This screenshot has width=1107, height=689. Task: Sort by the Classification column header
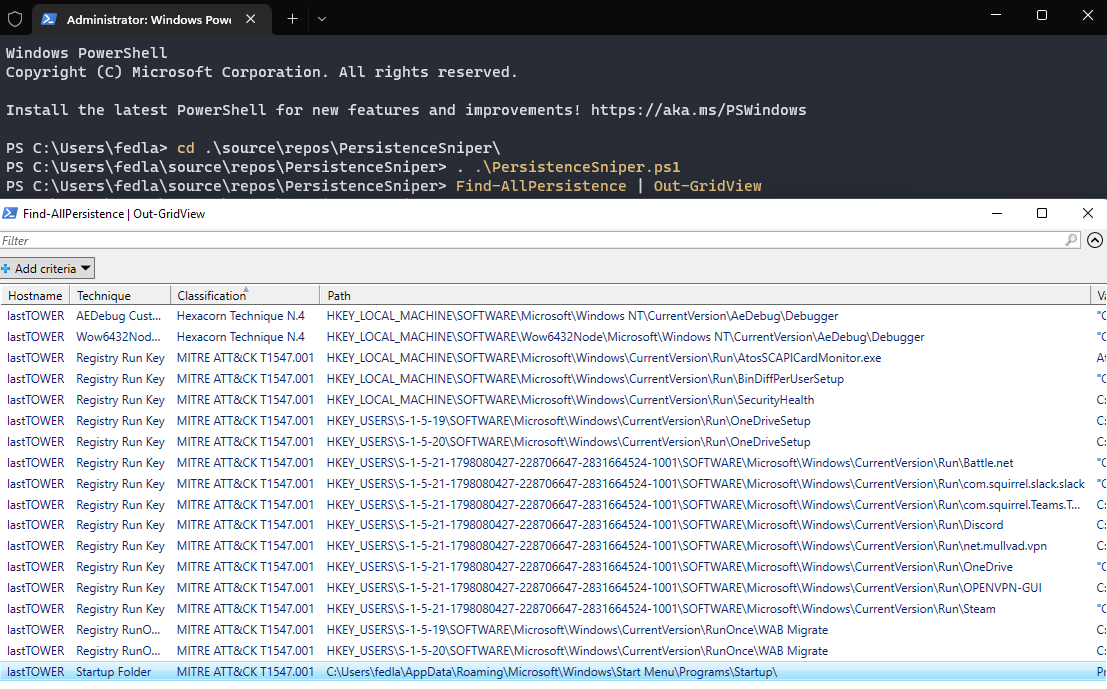(x=244, y=296)
